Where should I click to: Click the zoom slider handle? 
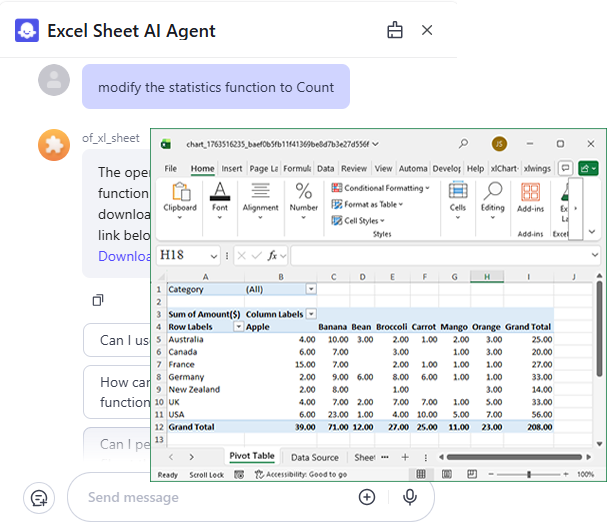tap(529, 474)
